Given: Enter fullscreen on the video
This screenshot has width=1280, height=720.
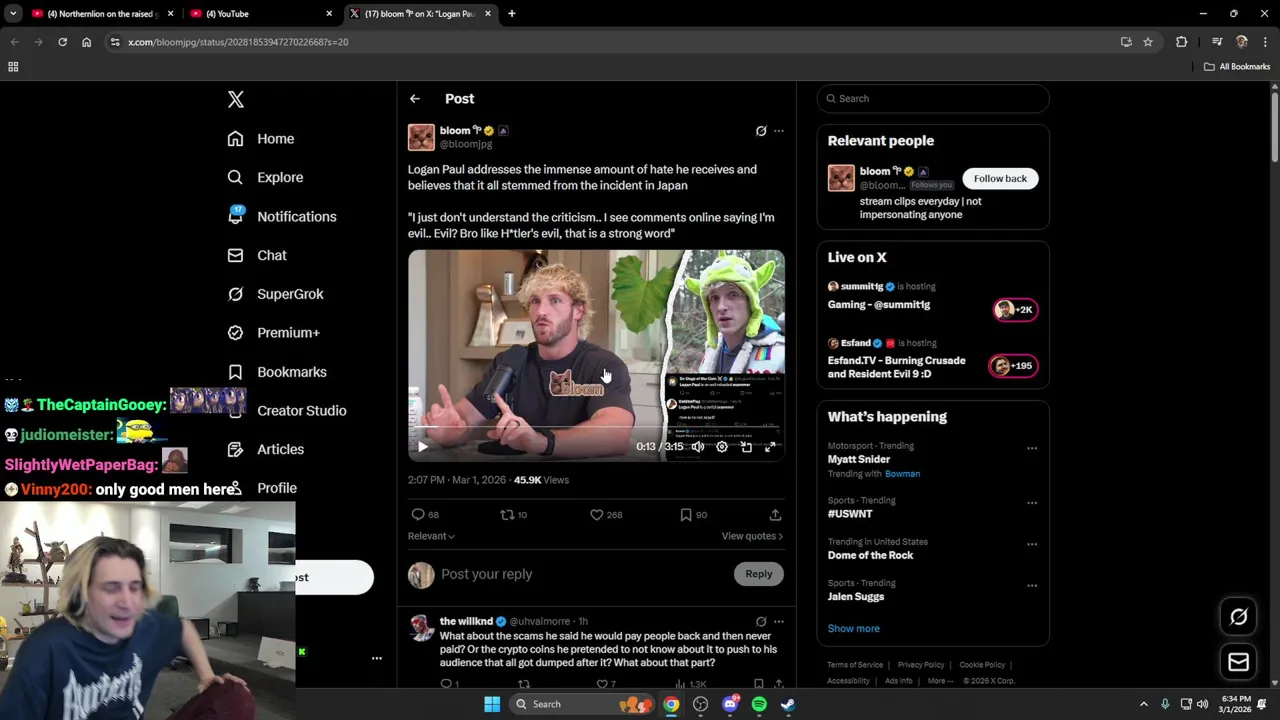Looking at the screenshot, I should tap(770, 447).
